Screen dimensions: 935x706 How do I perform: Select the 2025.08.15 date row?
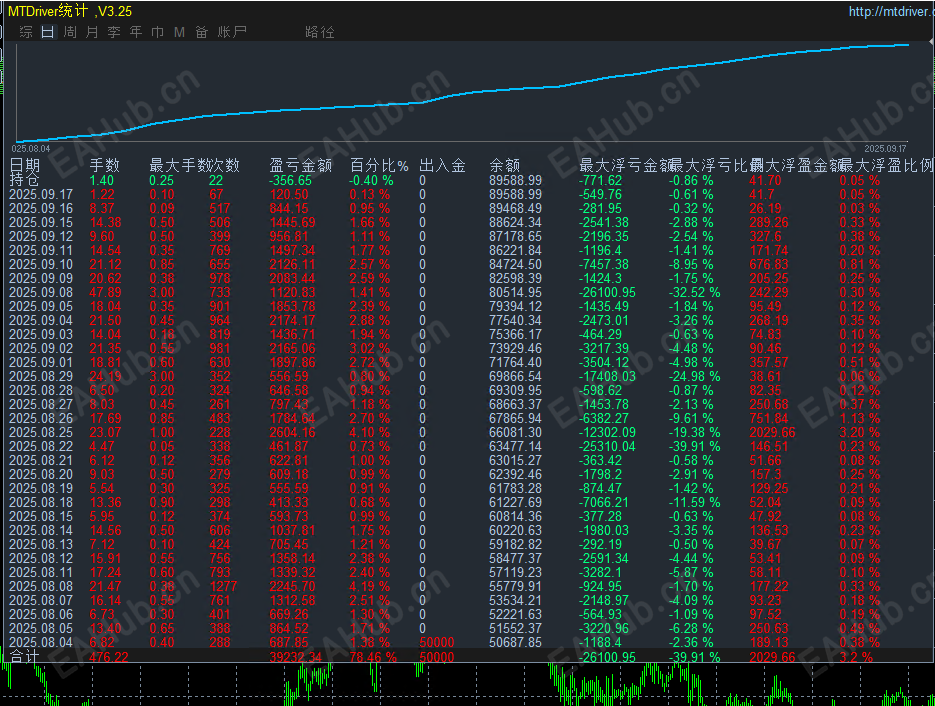(41, 517)
